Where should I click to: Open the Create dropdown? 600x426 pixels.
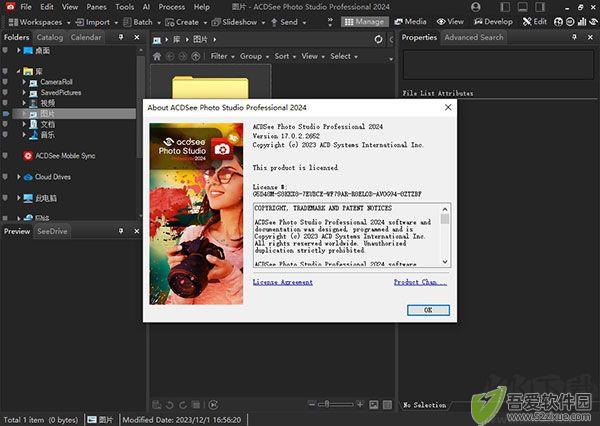point(186,22)
